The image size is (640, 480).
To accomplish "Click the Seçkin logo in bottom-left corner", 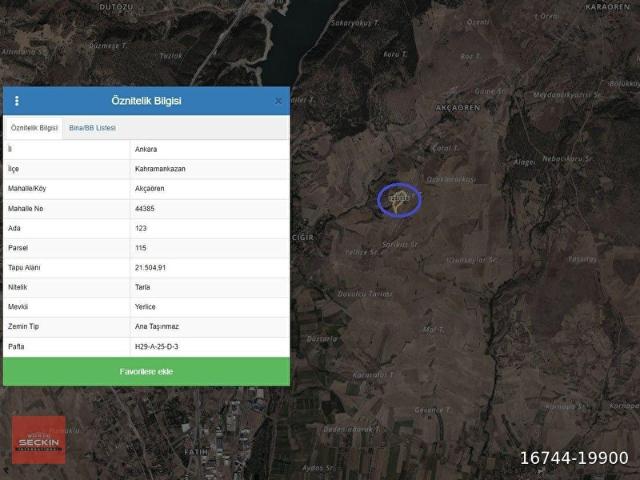I will click(38, 440).
